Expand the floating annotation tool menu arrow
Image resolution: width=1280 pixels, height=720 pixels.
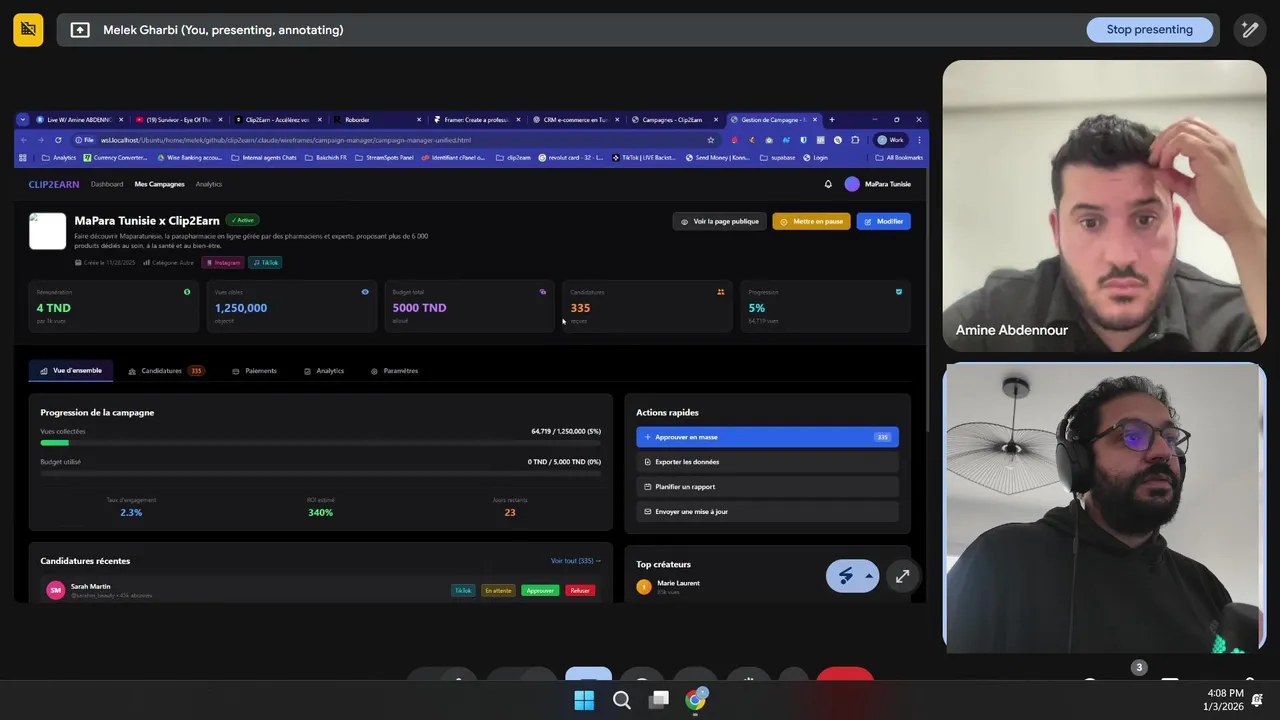click(x=869, y=576)
